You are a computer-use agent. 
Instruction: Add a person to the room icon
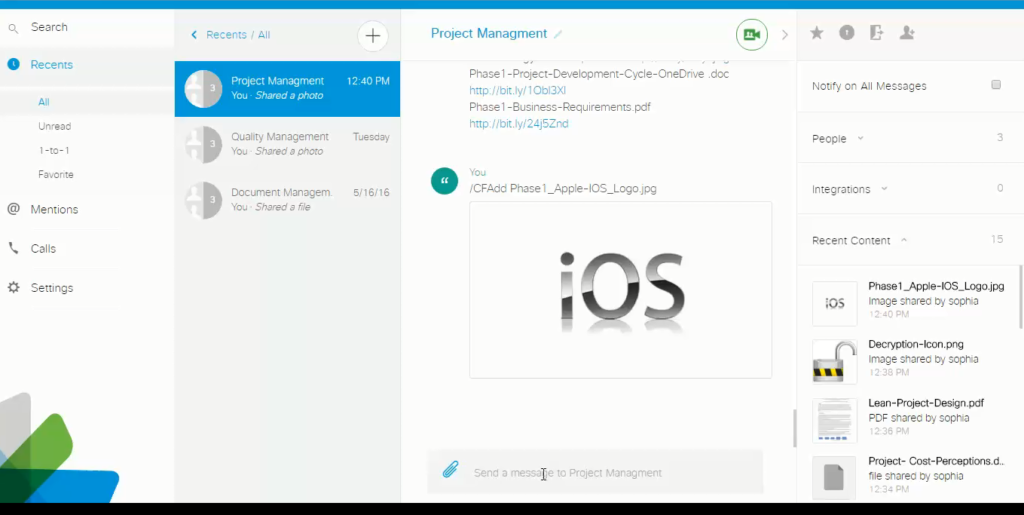[906, 33]
